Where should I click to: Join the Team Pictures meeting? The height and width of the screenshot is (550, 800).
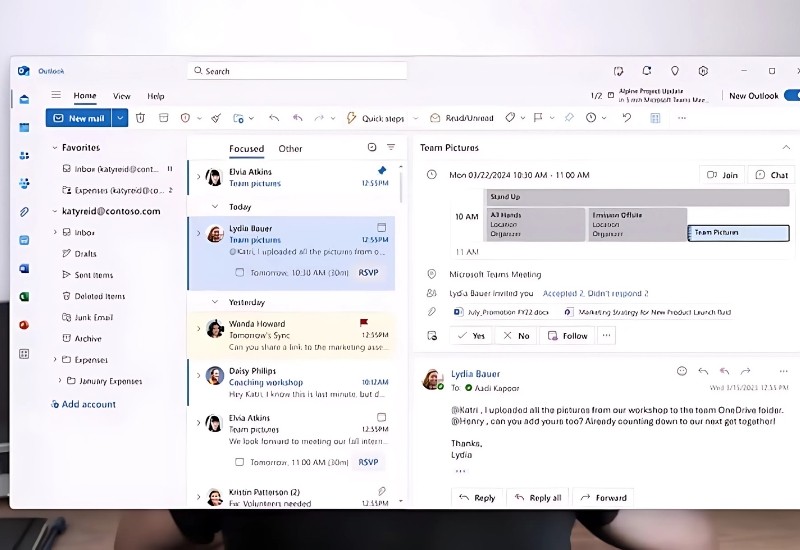pyautogui.click(x=722, y=175)
